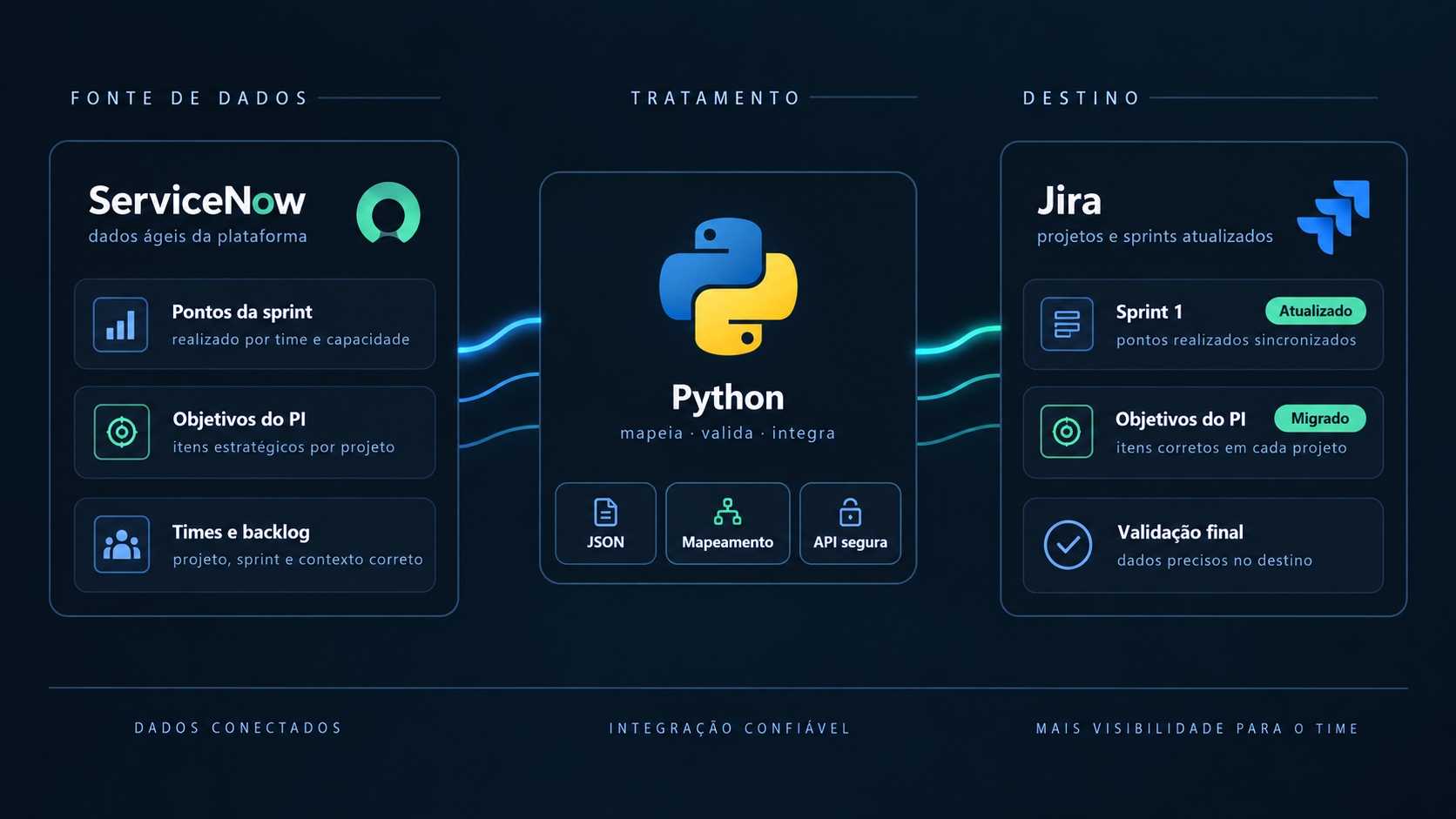Image resolution: width=1456 pixels, height=819 pixels.
Task: Click the JSON label in Python panel
Action: click(x=605, y=542)
